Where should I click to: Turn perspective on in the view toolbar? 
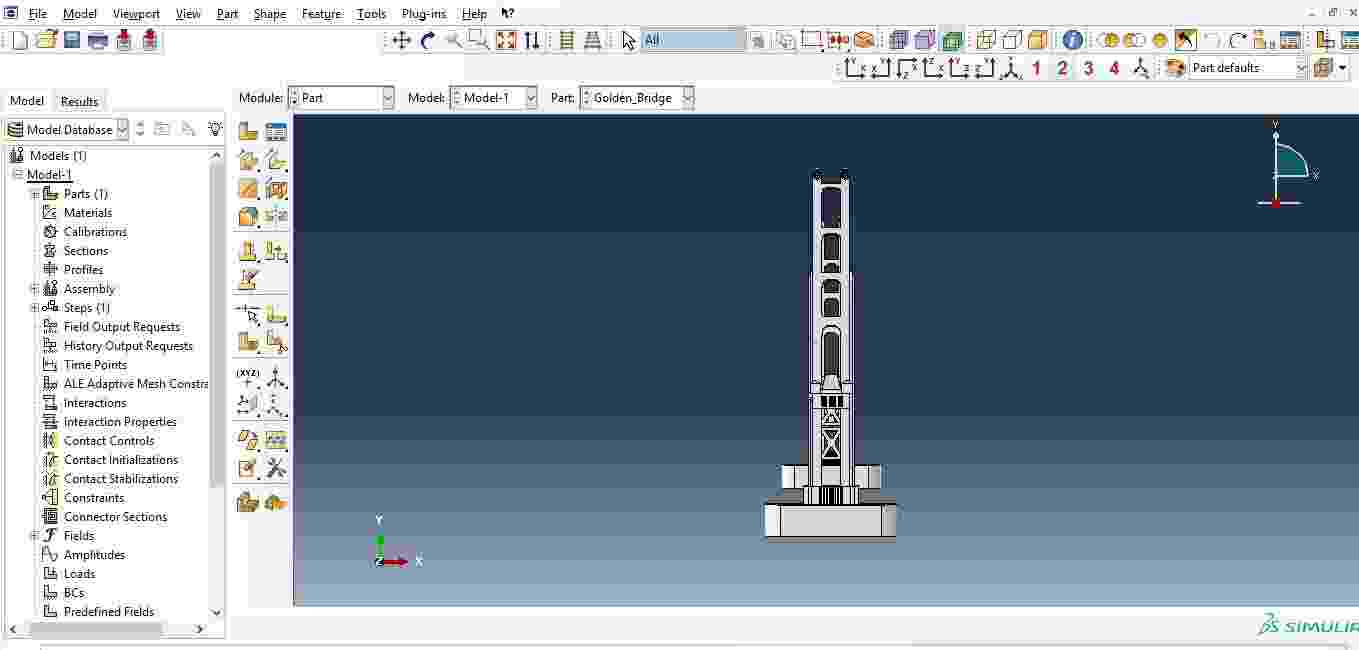[592, 40]
